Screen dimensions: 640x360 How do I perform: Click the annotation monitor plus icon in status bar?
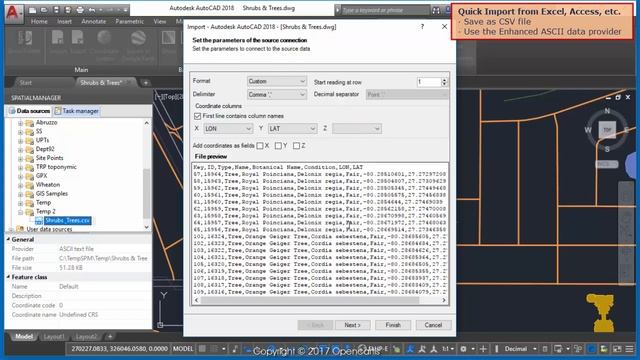pyautogui.click(x=483, y=349)
